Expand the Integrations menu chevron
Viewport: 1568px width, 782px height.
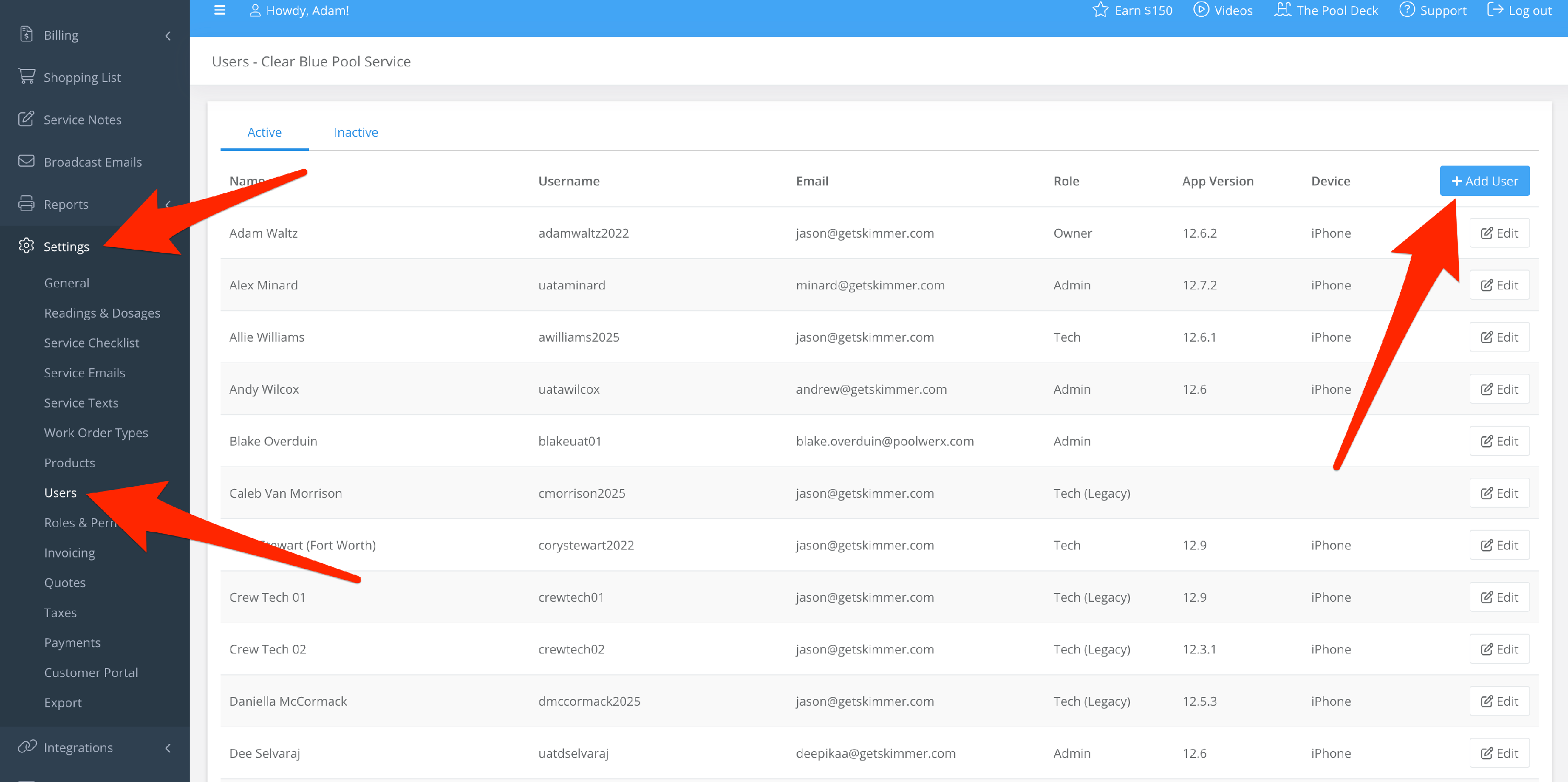coord(168,748)
